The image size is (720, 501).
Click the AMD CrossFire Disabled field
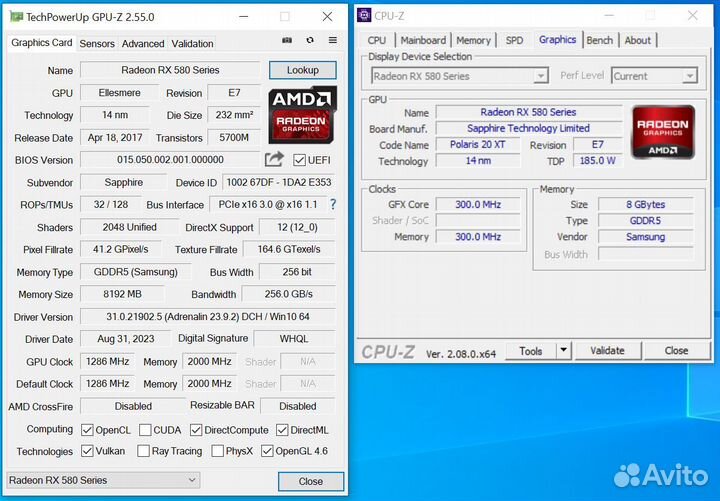133,406
